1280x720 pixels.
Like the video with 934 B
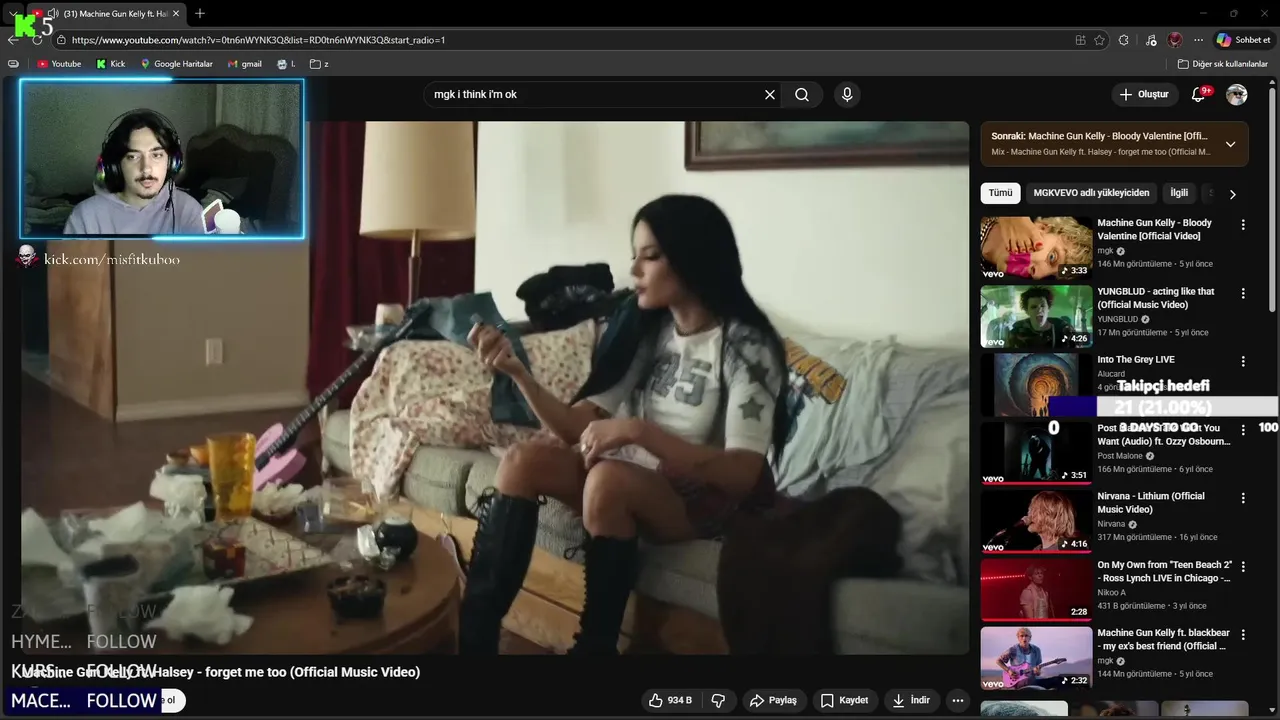click(x=671, y=700)
